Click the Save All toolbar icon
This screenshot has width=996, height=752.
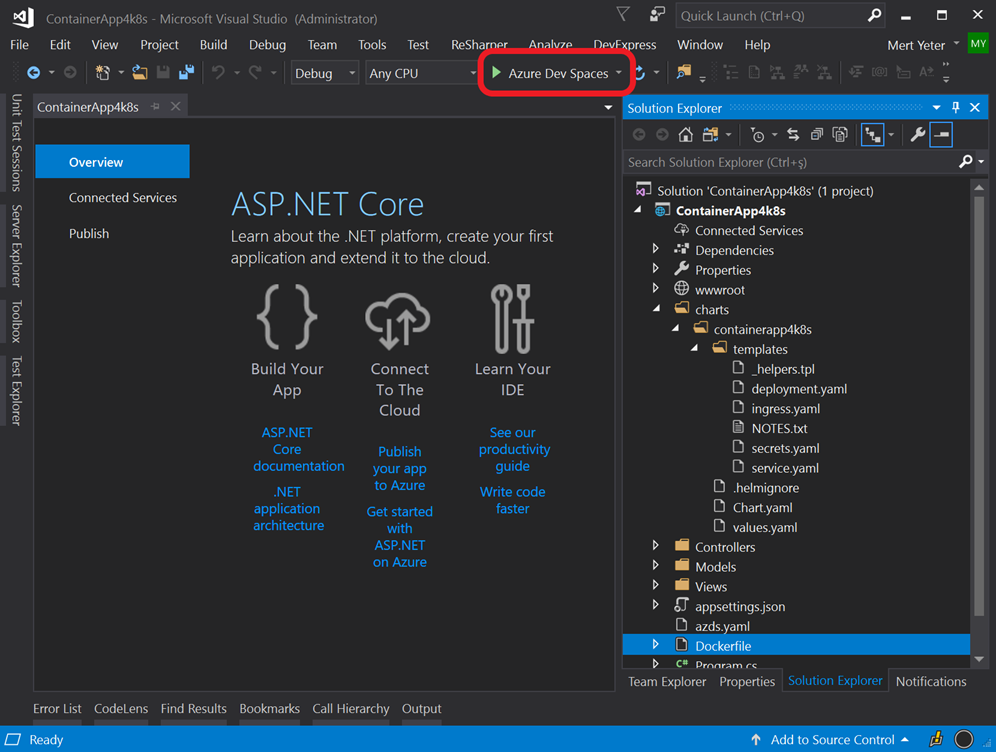(186, 73)
